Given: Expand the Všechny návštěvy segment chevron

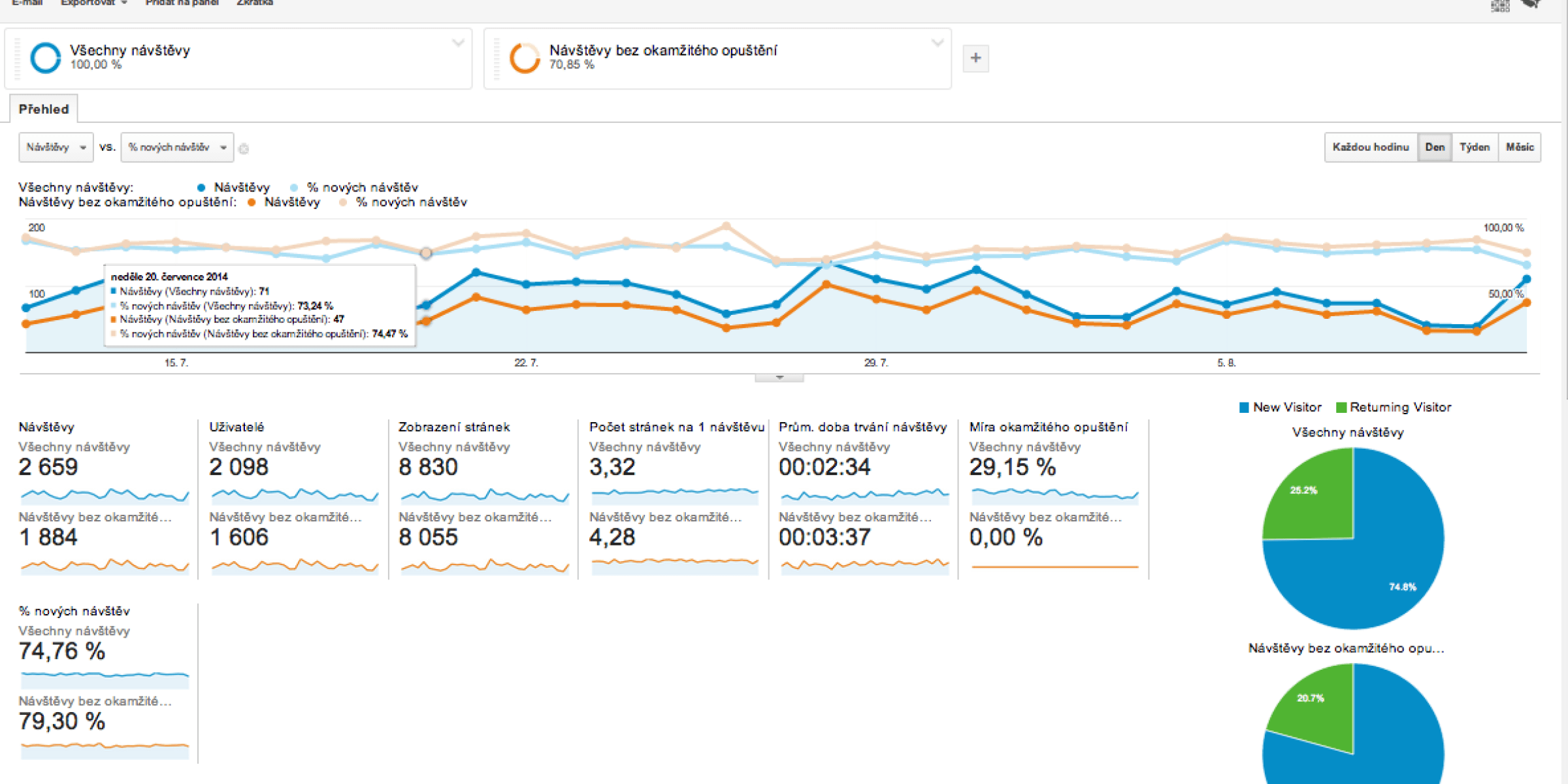Looking at the screenshot, I should 458,43.
